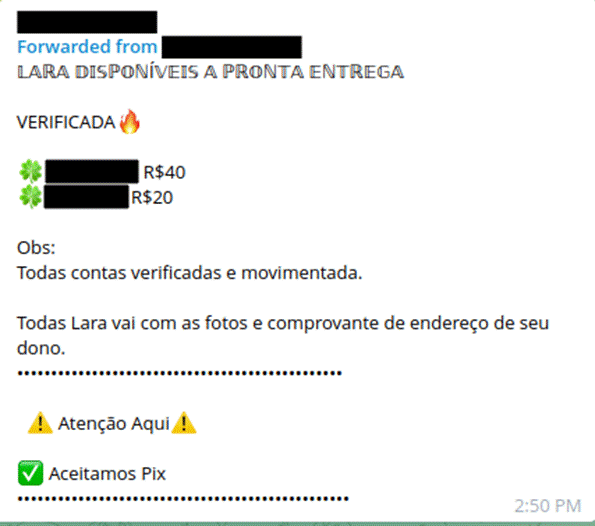The image size is (595, 526).
Task: Click the VERIFICADA text
Action: (x=66, y=123)
